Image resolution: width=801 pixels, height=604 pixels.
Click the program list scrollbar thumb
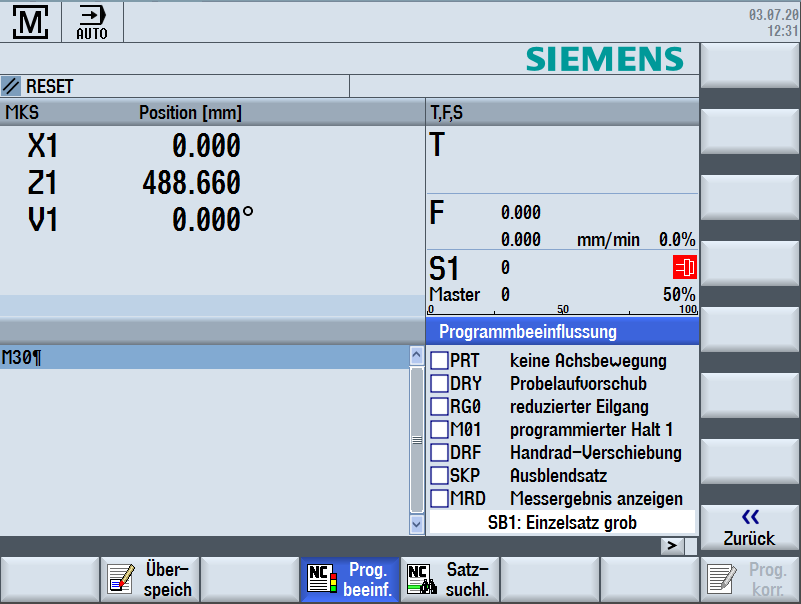pos(417,439)
